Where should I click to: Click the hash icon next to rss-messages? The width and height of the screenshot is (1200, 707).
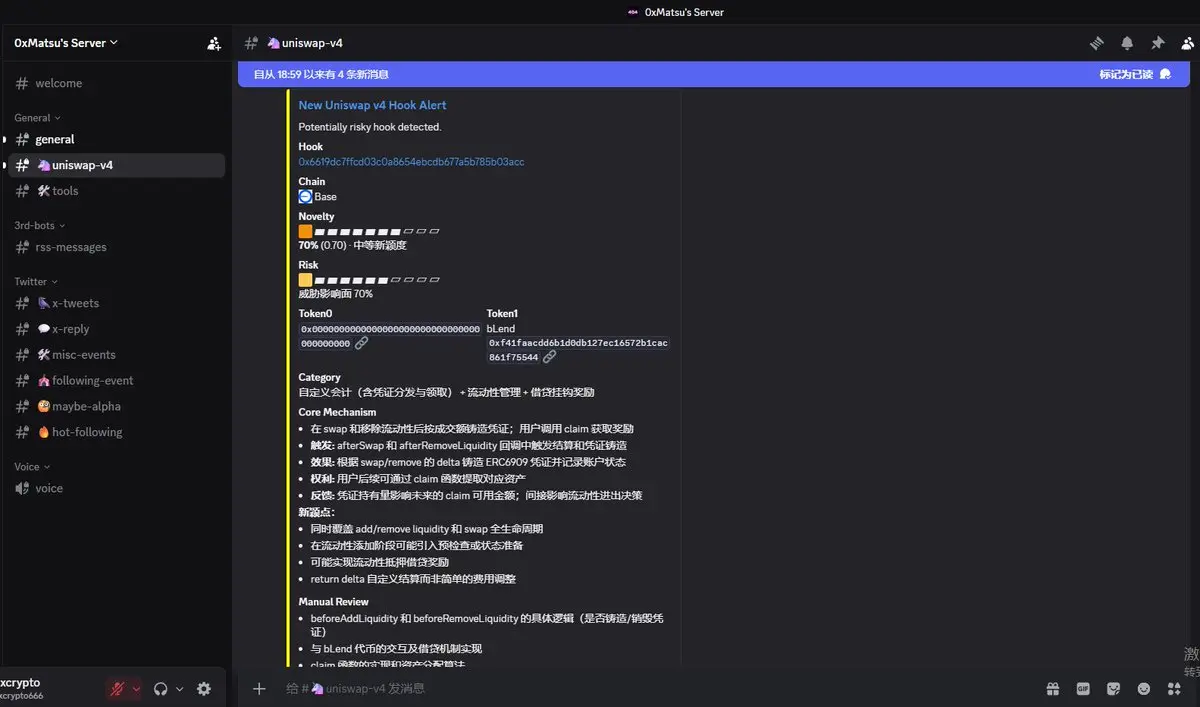(x=22, y=247)
